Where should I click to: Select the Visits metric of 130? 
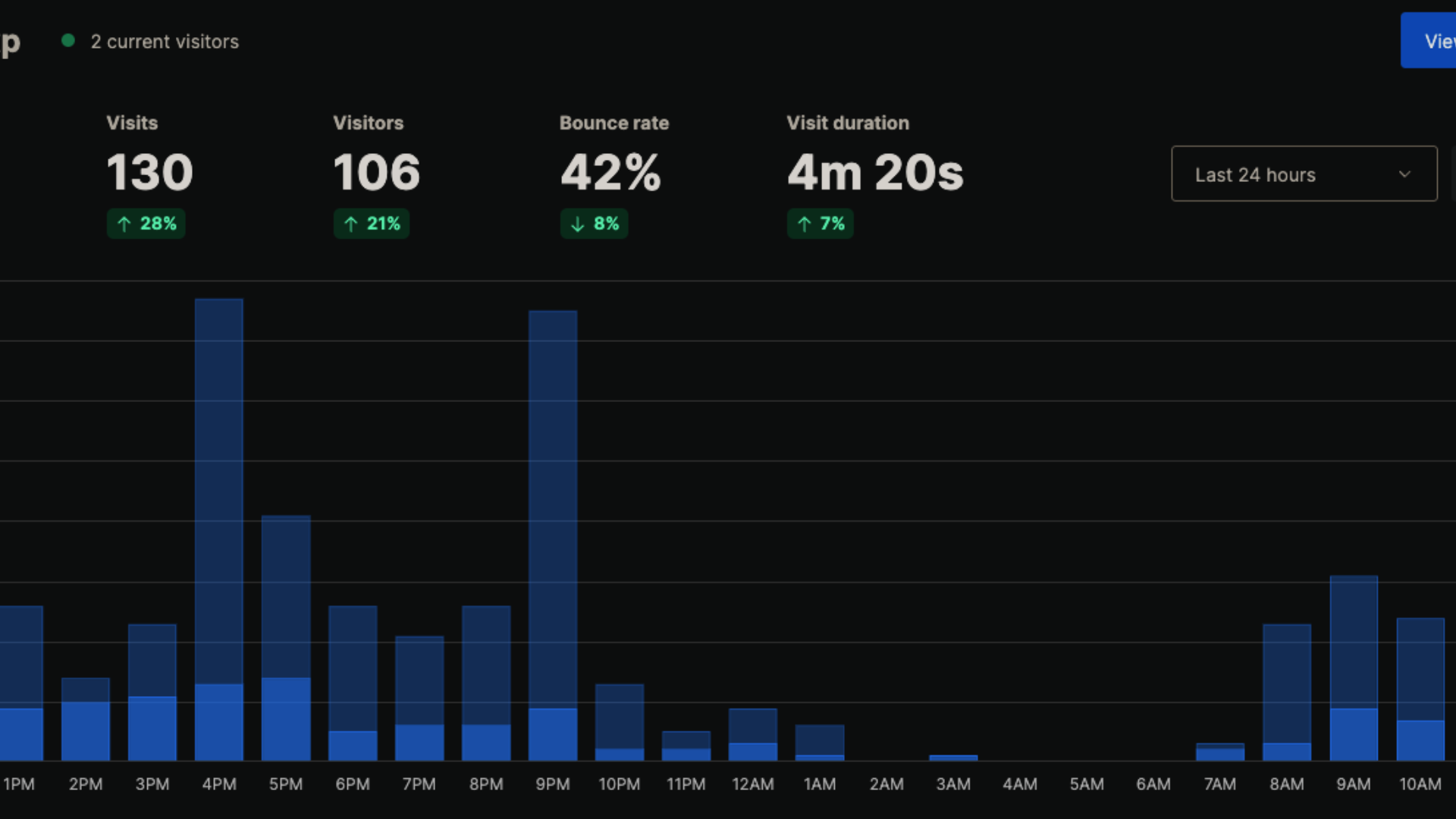[x=149, y=172]
